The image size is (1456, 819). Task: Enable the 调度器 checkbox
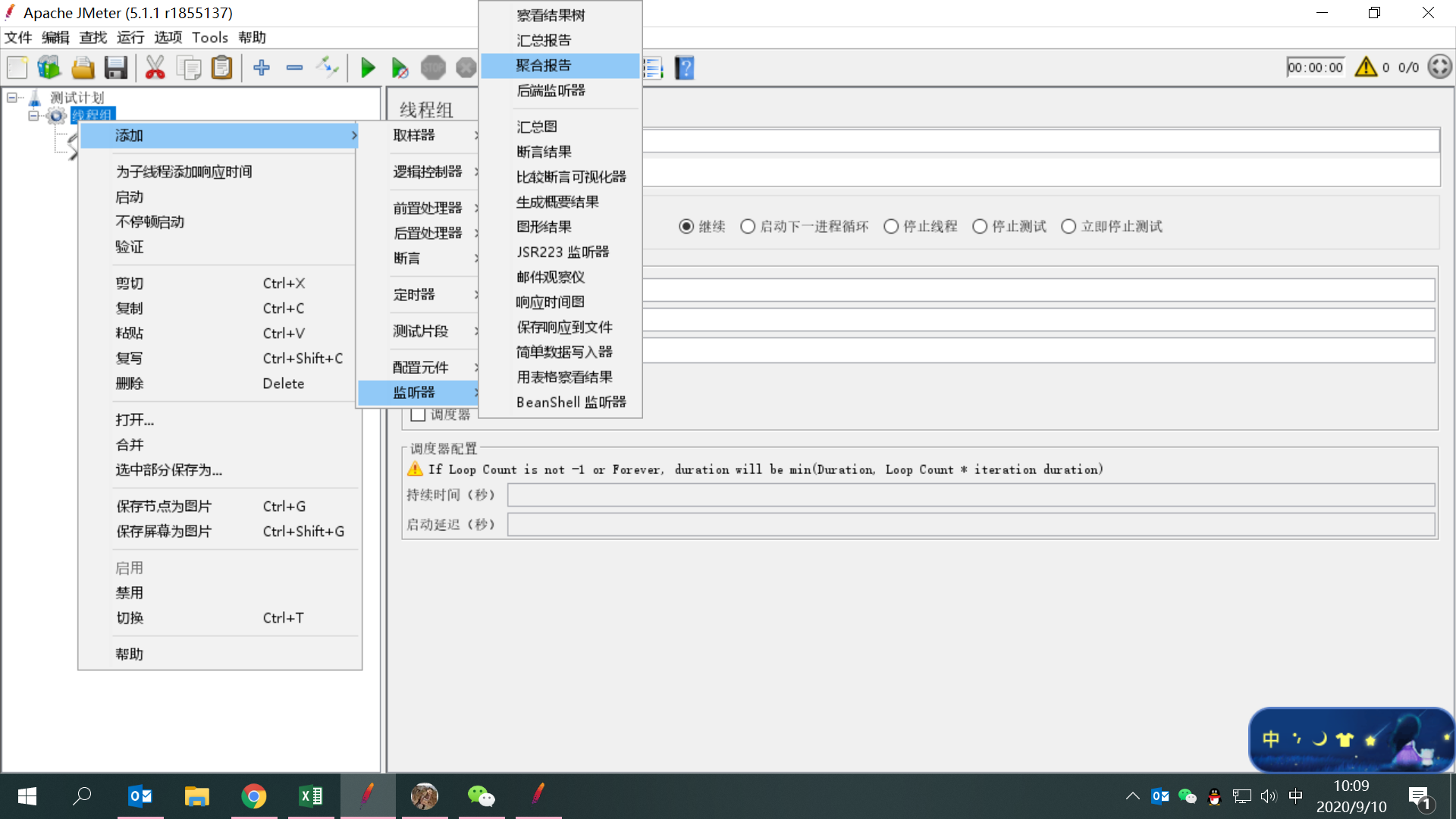(418, 415)
